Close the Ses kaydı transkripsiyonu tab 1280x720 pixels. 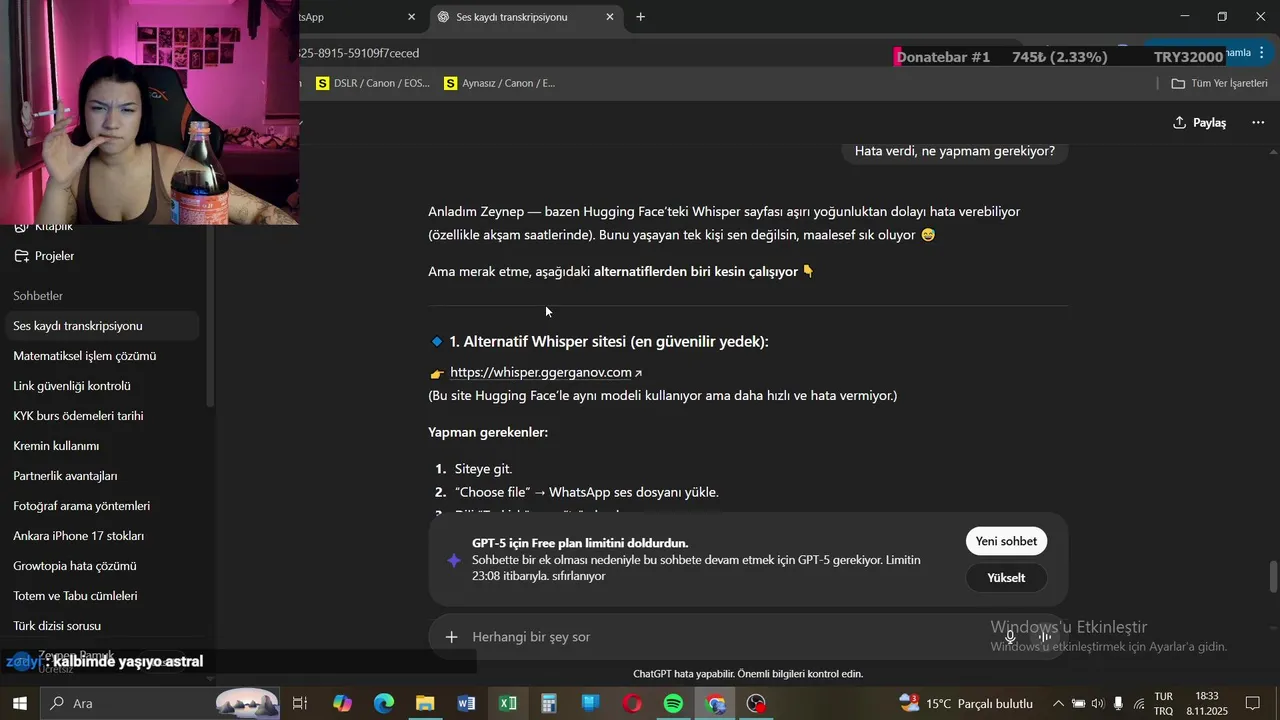point(610,17)
